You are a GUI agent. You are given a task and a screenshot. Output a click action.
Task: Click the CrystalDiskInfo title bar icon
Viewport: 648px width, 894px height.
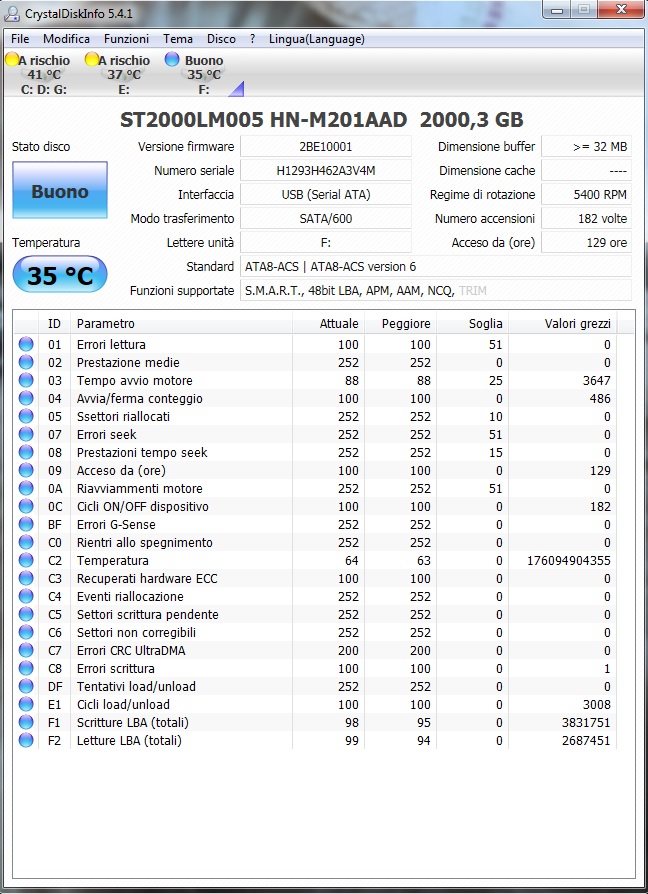click(x=12, y=13)
